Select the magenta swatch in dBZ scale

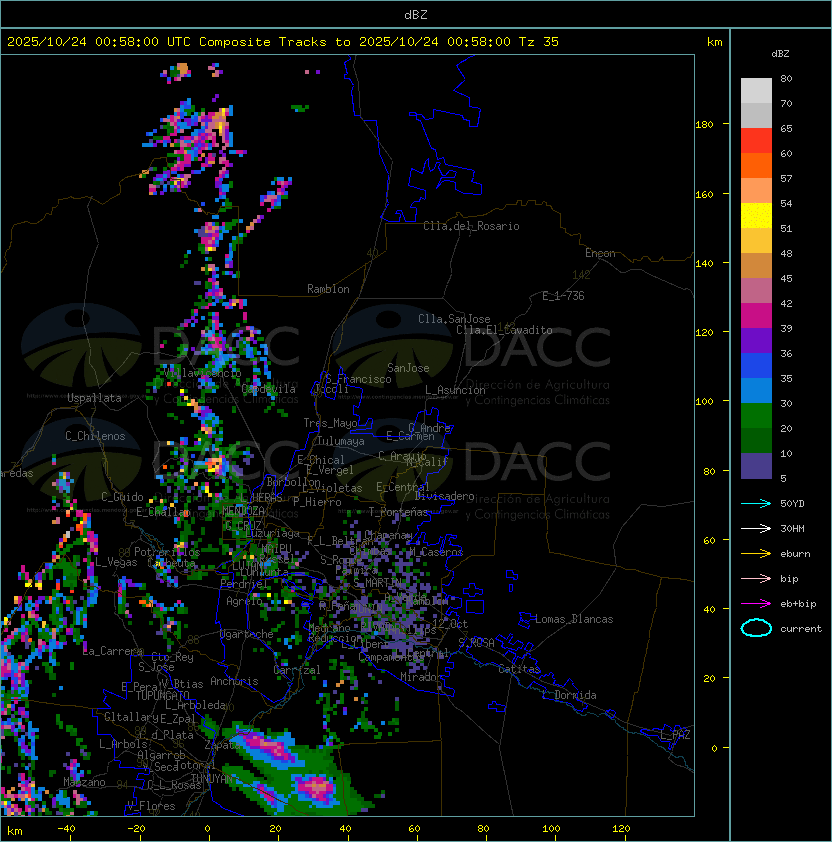pyautogui.click(x=756, y=316)
